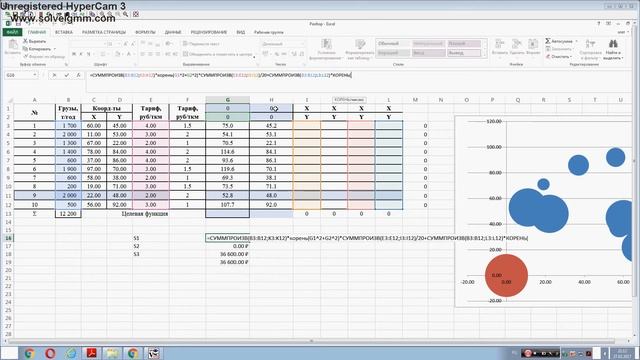
Task: Open Find and Select (Найти и выделить) binoculars
Action: (613, 50)
